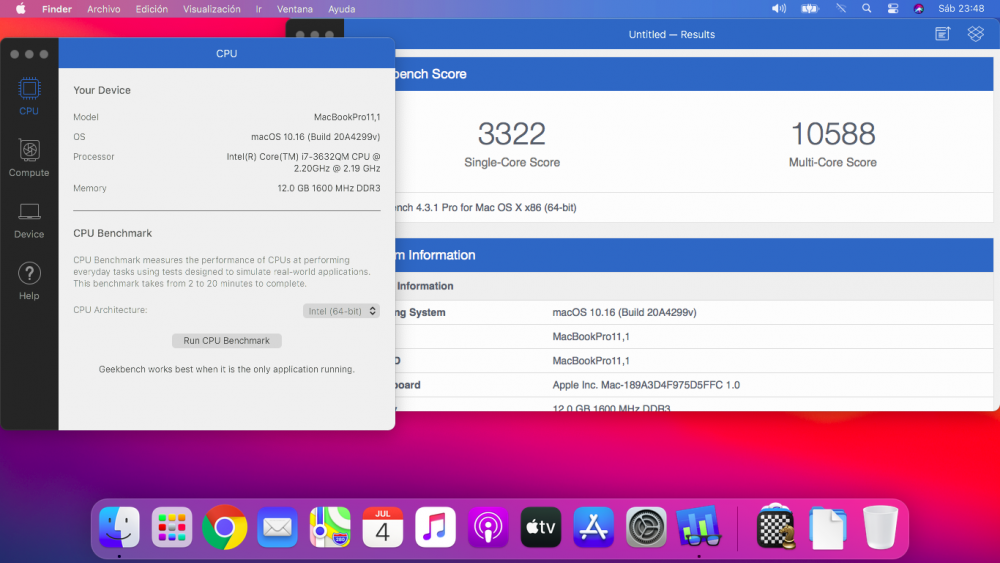Viewport: 1000px width, 563px height.
Task: Click Run CPU Benchmark button
Action: [226, 340]
